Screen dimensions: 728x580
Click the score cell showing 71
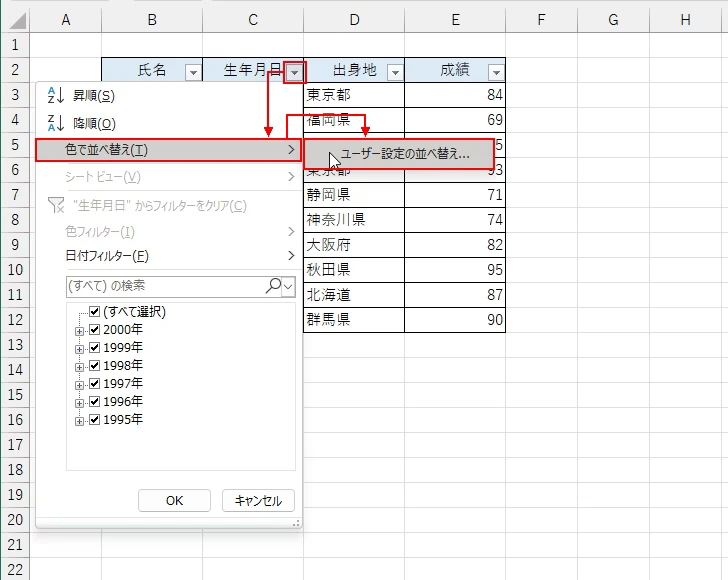[x=455, y=195]
